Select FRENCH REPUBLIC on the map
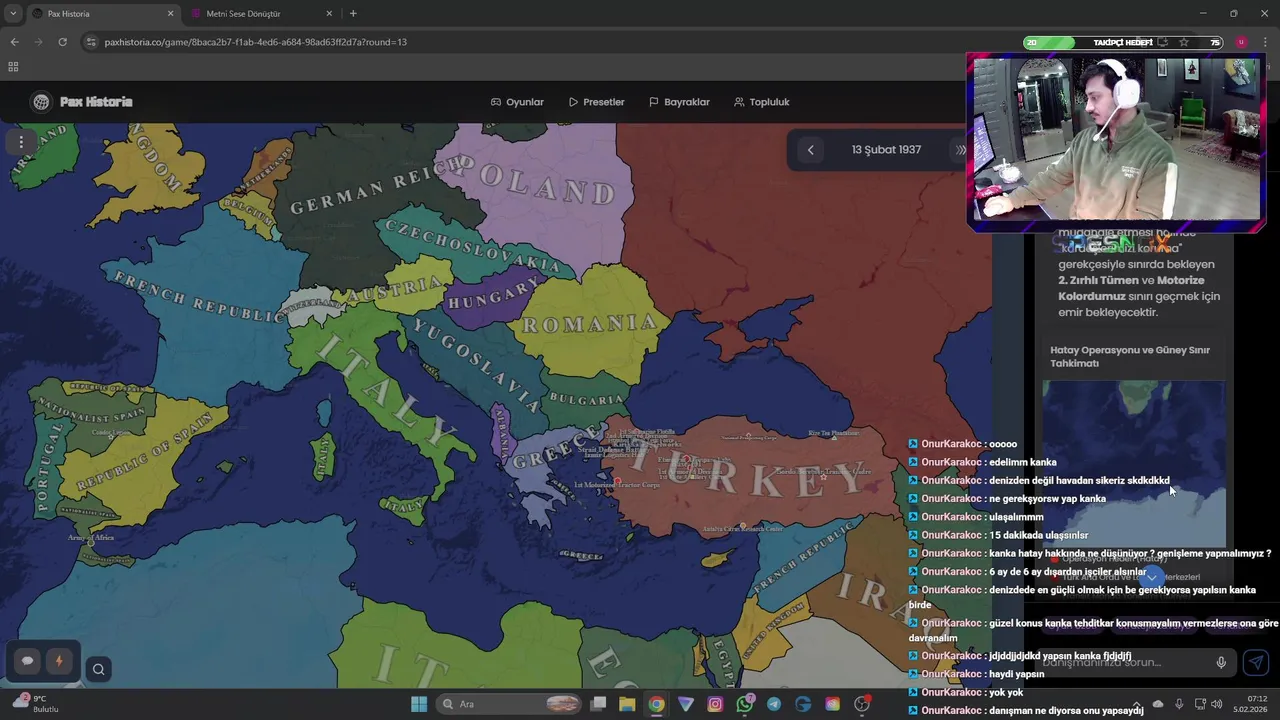 click(x=200, y=296)
